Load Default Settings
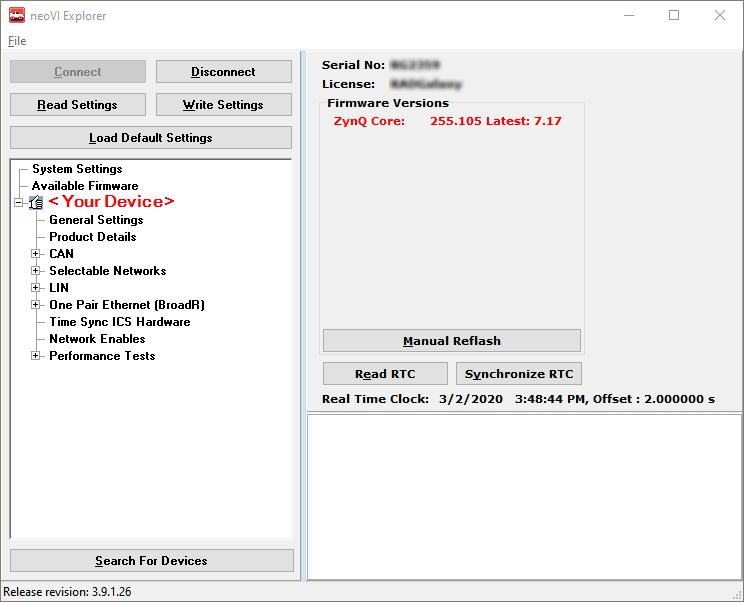The height and width of the screenshot is (602, 744). point(151,138)
